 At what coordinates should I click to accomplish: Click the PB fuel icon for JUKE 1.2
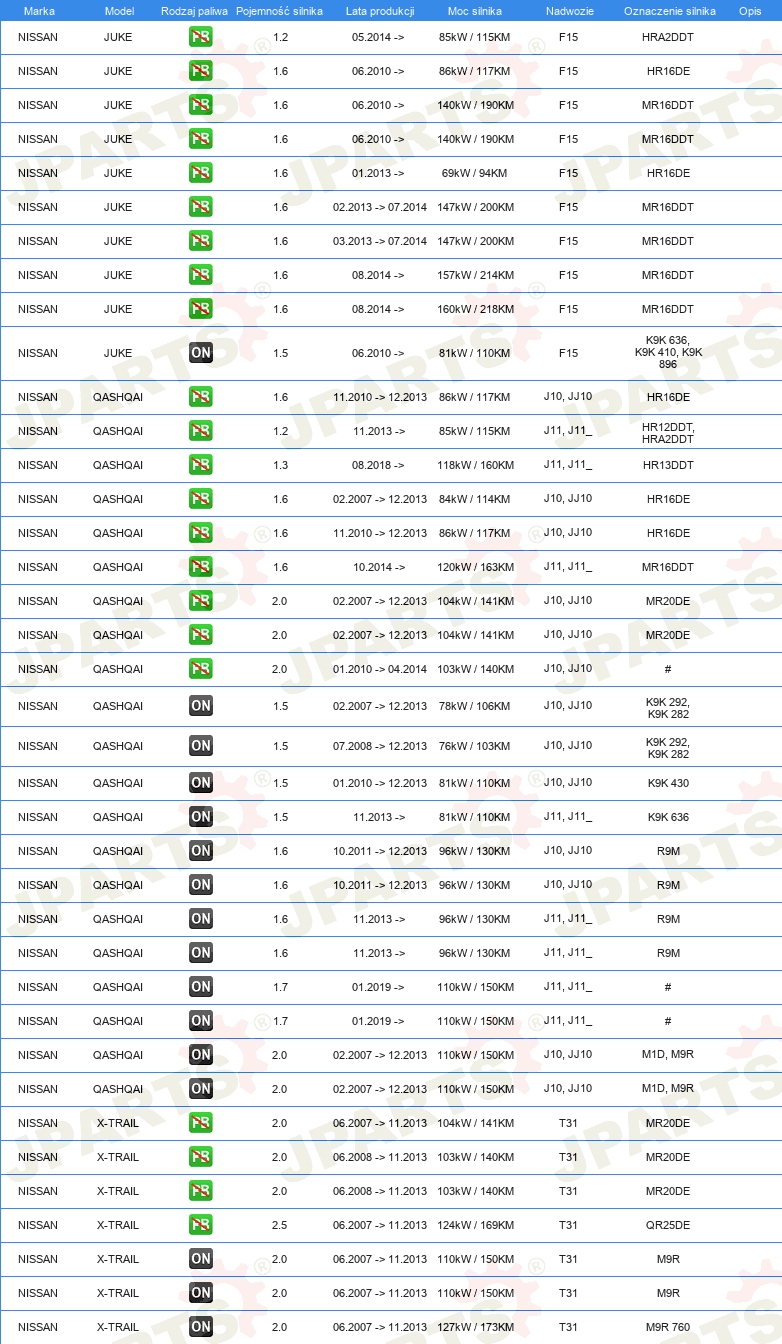201,37
